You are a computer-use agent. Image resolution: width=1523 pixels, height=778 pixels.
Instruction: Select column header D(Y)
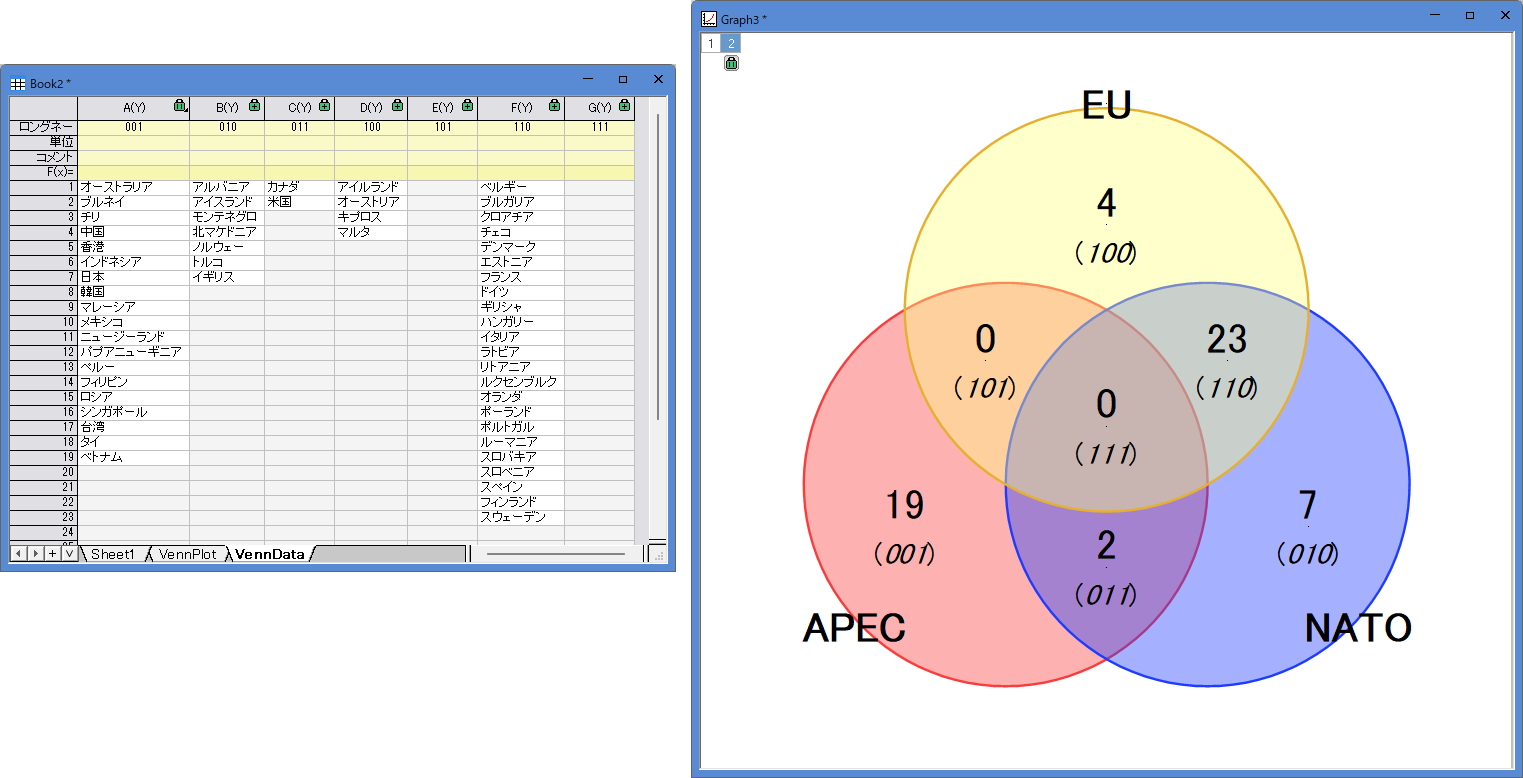click(371, 107)
